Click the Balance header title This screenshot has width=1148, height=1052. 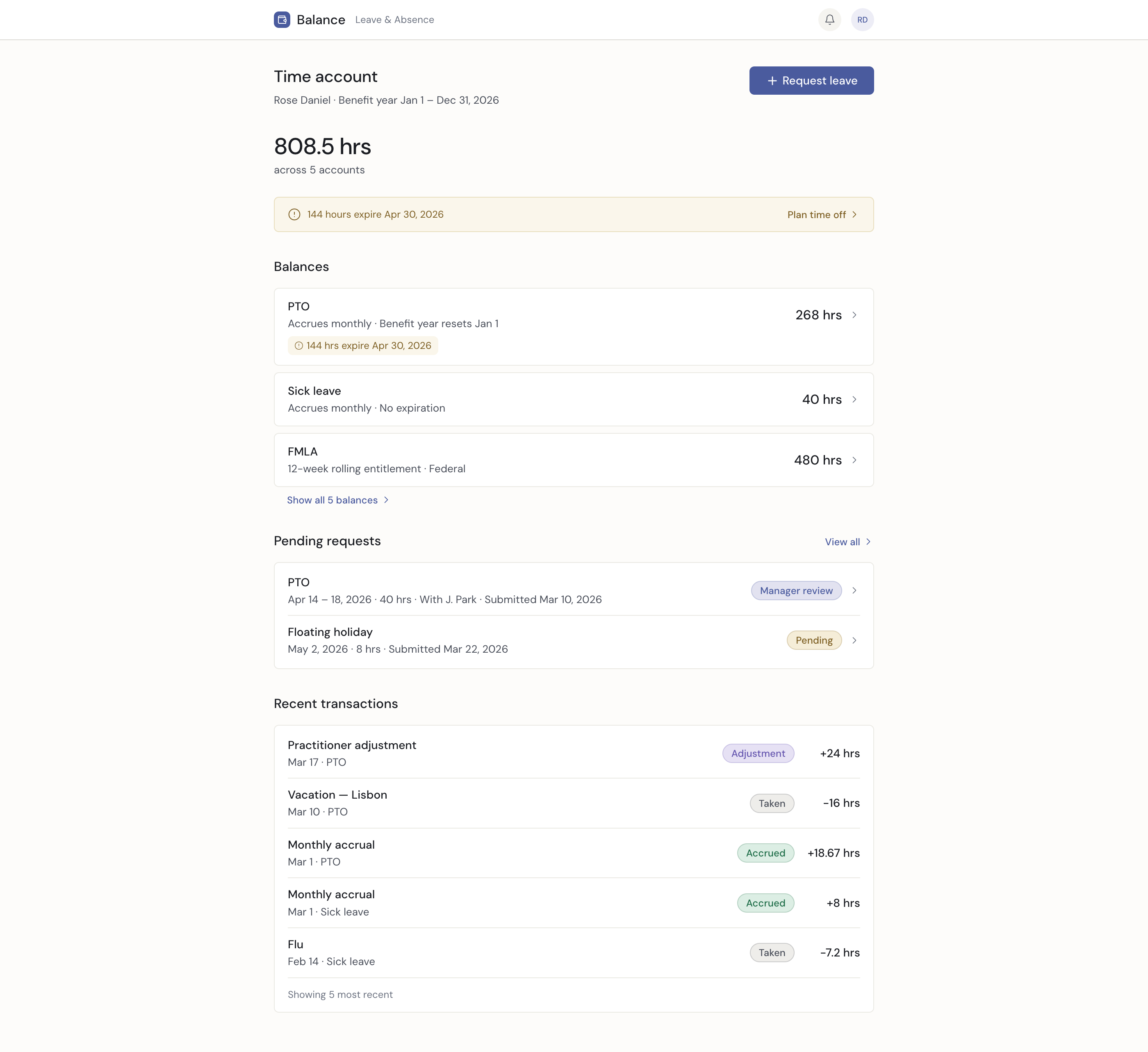[x=321, y=19]
